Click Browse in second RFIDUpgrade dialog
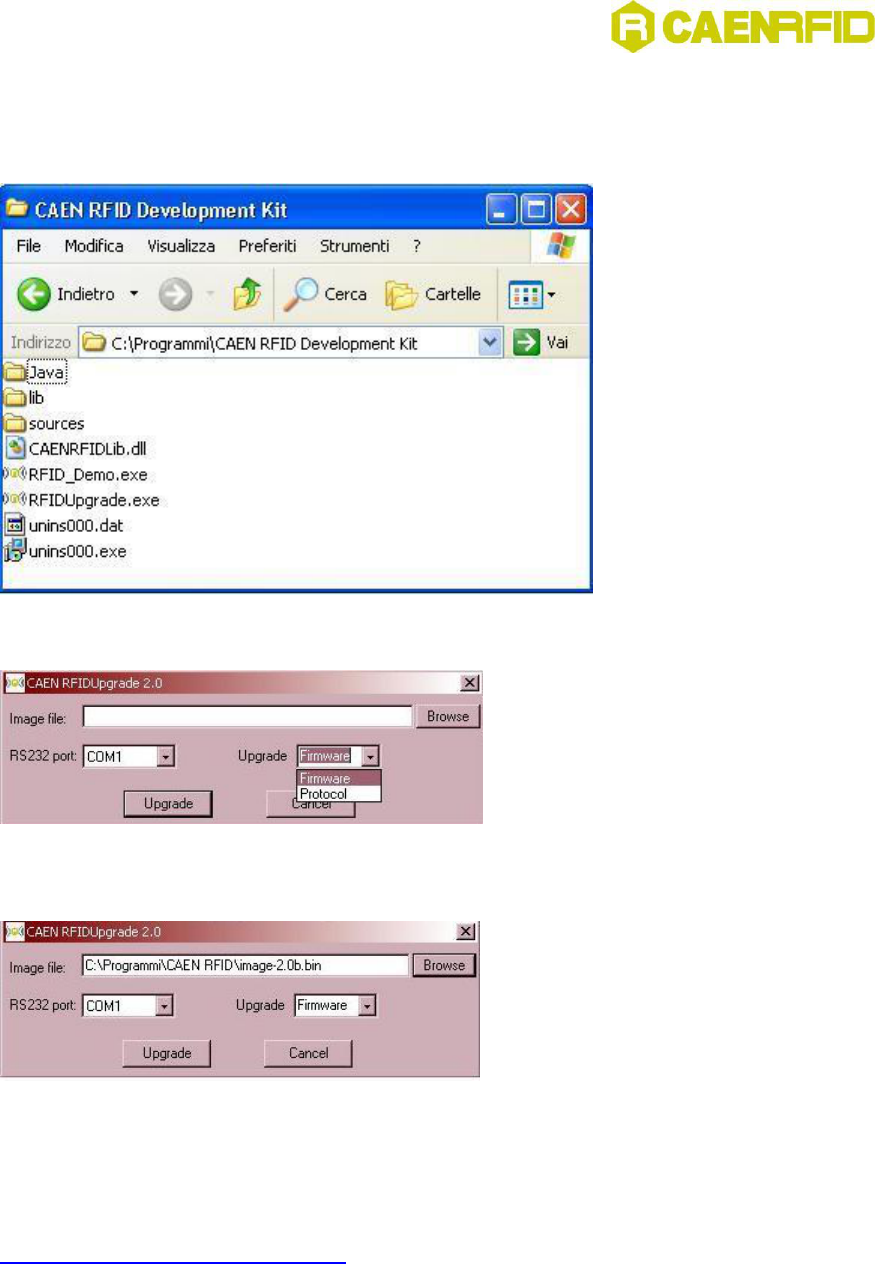This screenshot has width=875, height=1264. [444, 965]
